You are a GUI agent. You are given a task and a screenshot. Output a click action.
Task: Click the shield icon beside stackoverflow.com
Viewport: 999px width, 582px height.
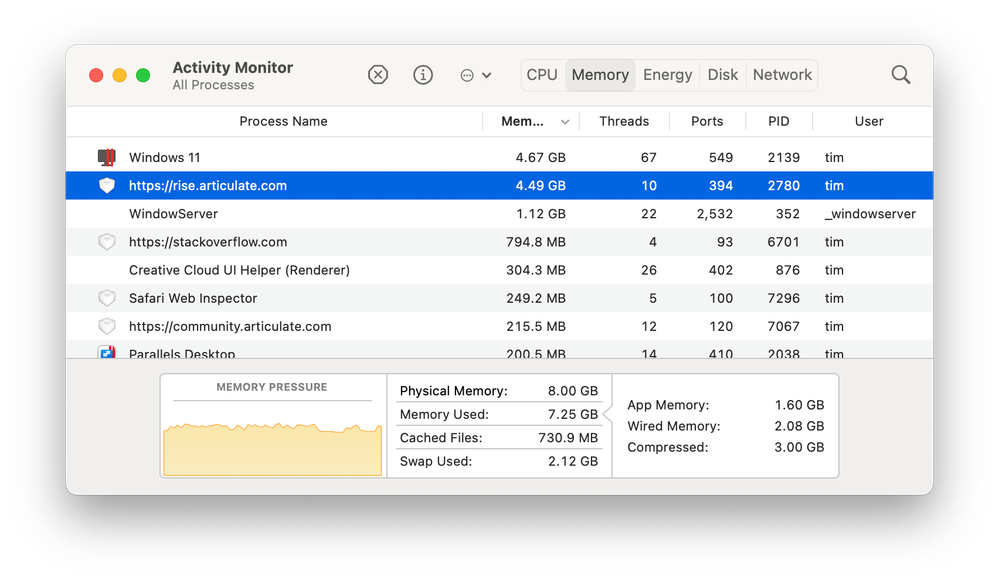(x=107, y=242)
